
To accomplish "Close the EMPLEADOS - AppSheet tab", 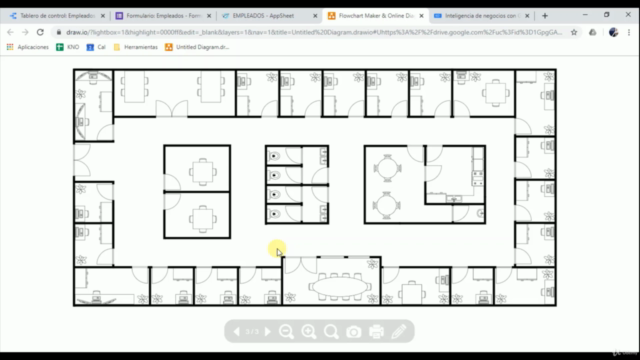I will point(315,16).
